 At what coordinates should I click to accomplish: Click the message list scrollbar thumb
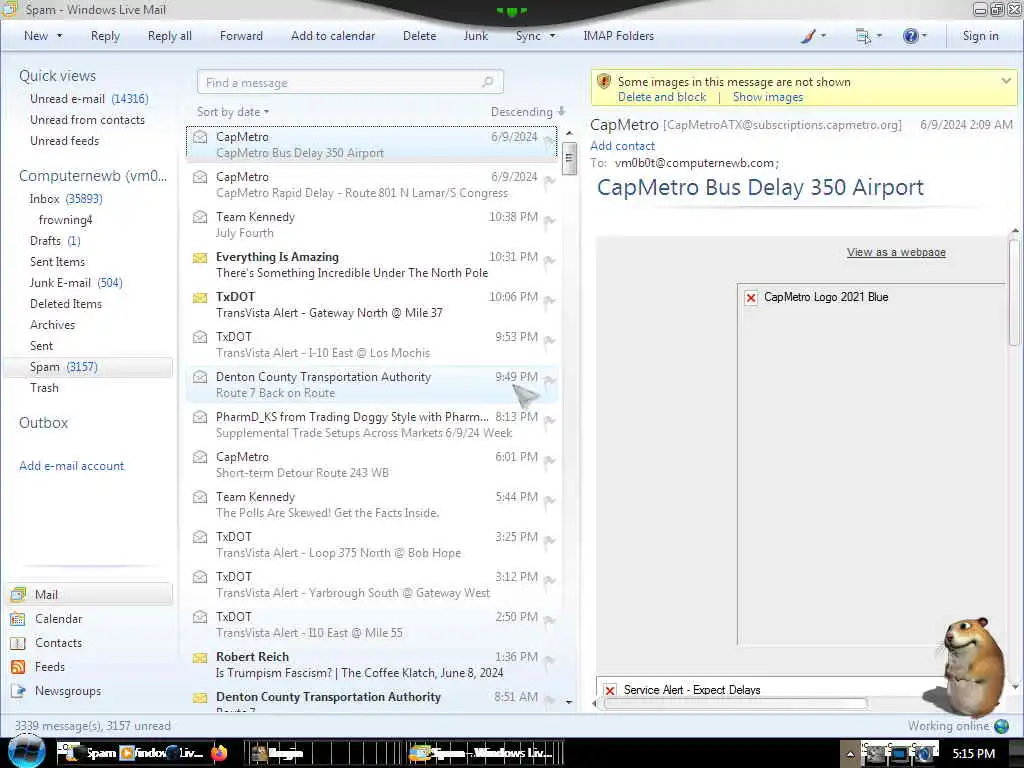[x=569, y=158]
